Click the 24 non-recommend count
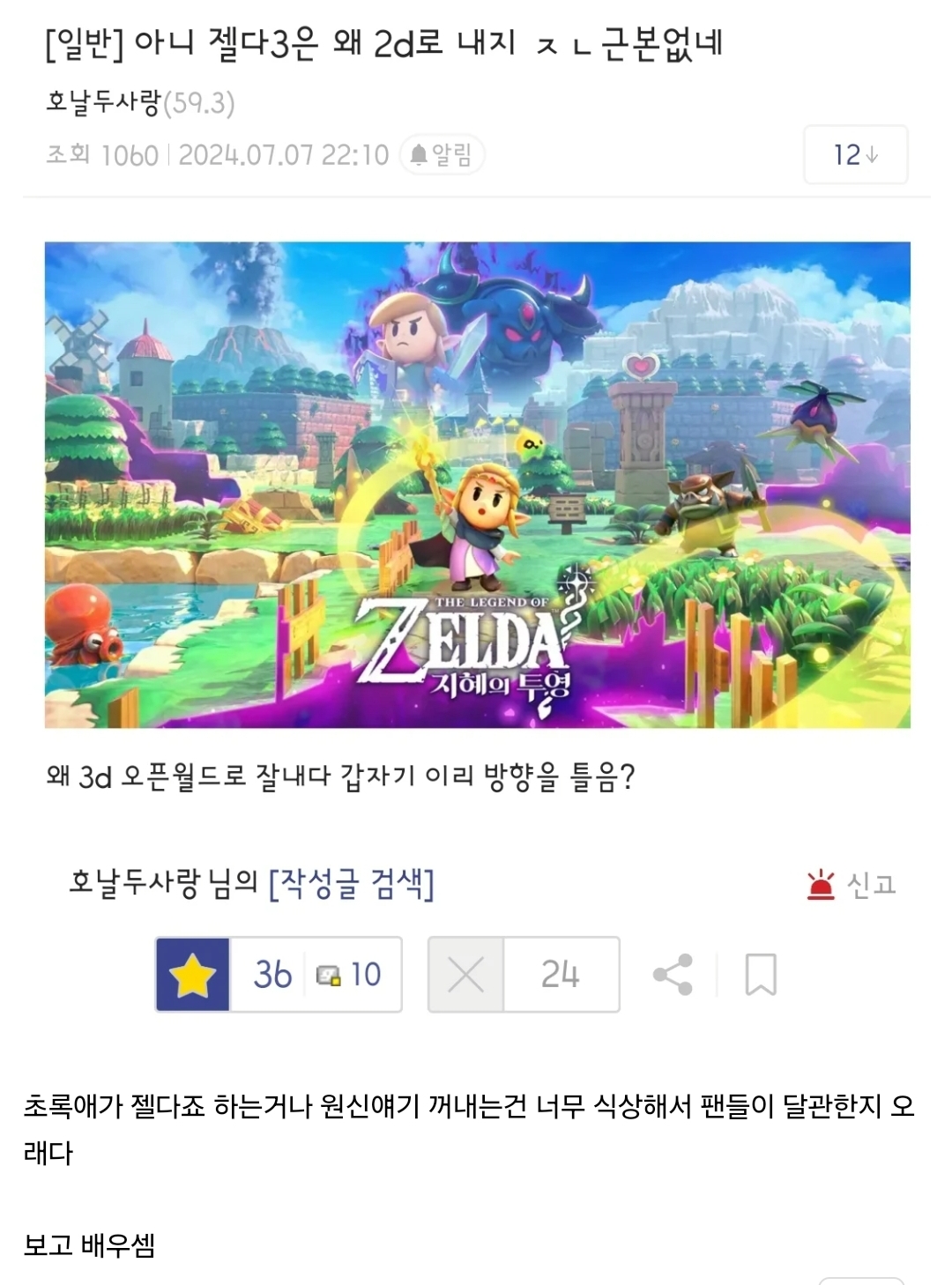Image resolution: width=952 pixels, height=1285 pixels. click(560, 975)
